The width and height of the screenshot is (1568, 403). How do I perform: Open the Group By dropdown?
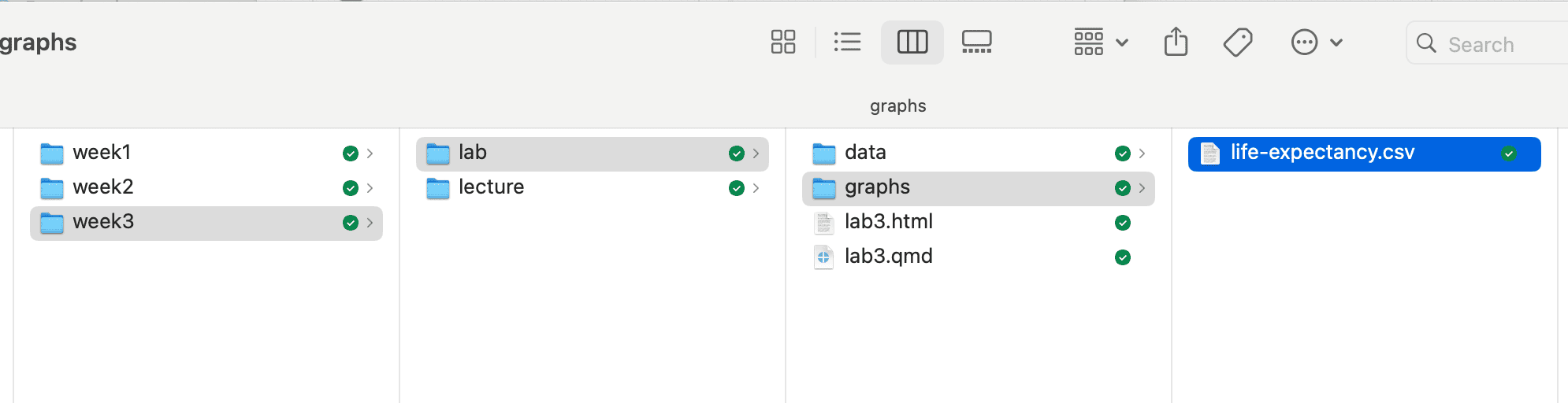click(x=1101, y=42)
